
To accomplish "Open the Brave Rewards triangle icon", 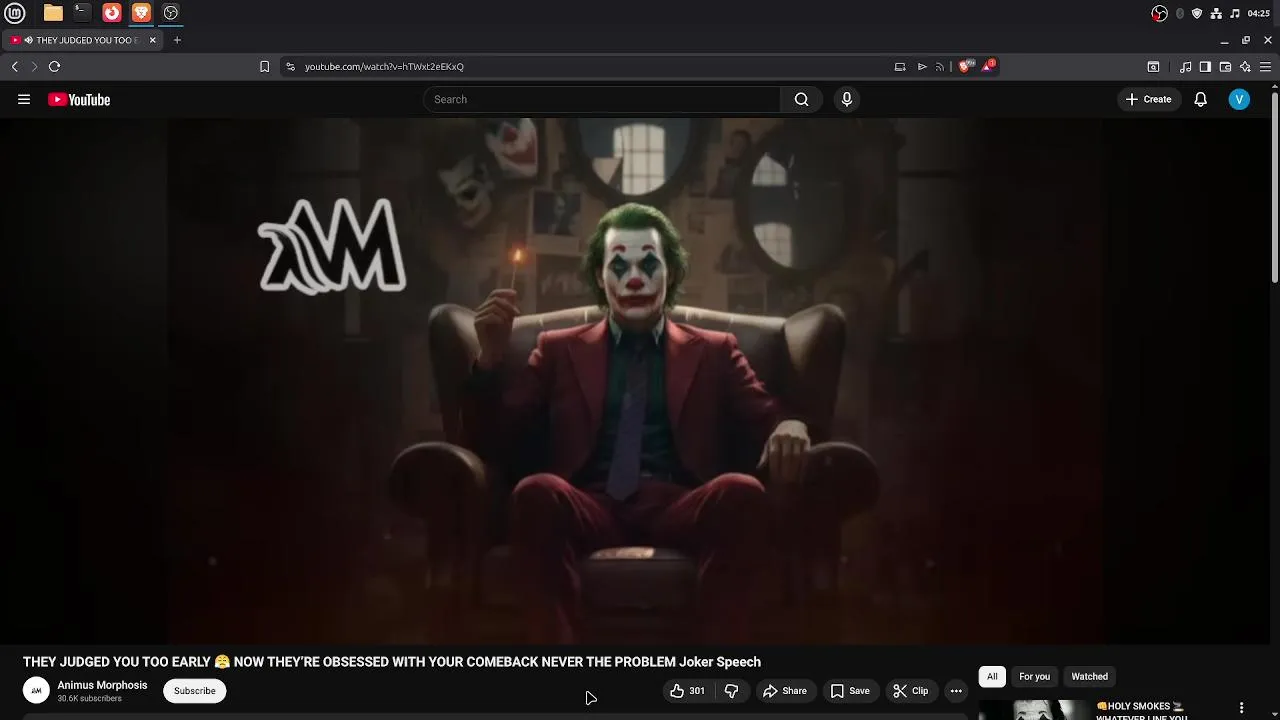I will click(988, 66).
